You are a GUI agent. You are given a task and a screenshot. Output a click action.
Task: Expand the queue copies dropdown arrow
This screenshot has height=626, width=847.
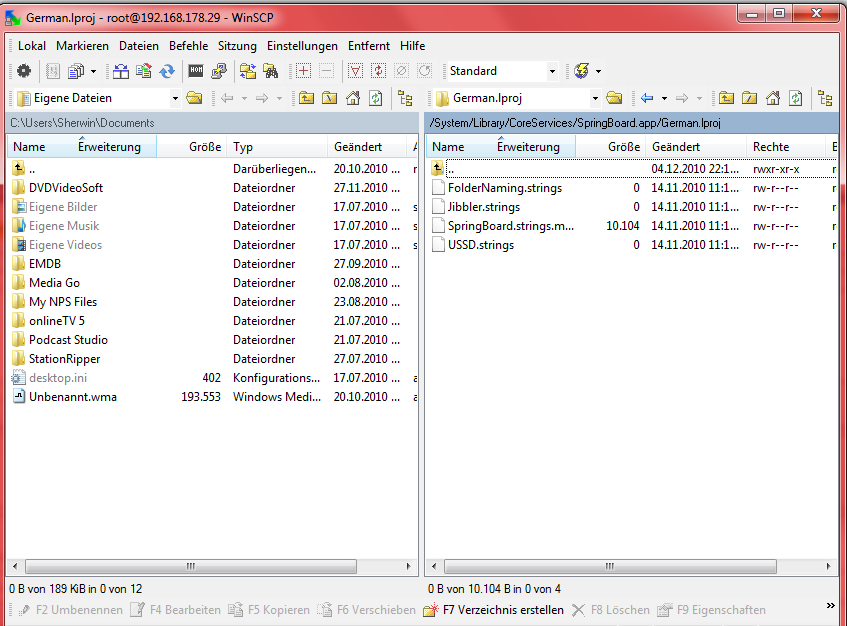[93, 71]
